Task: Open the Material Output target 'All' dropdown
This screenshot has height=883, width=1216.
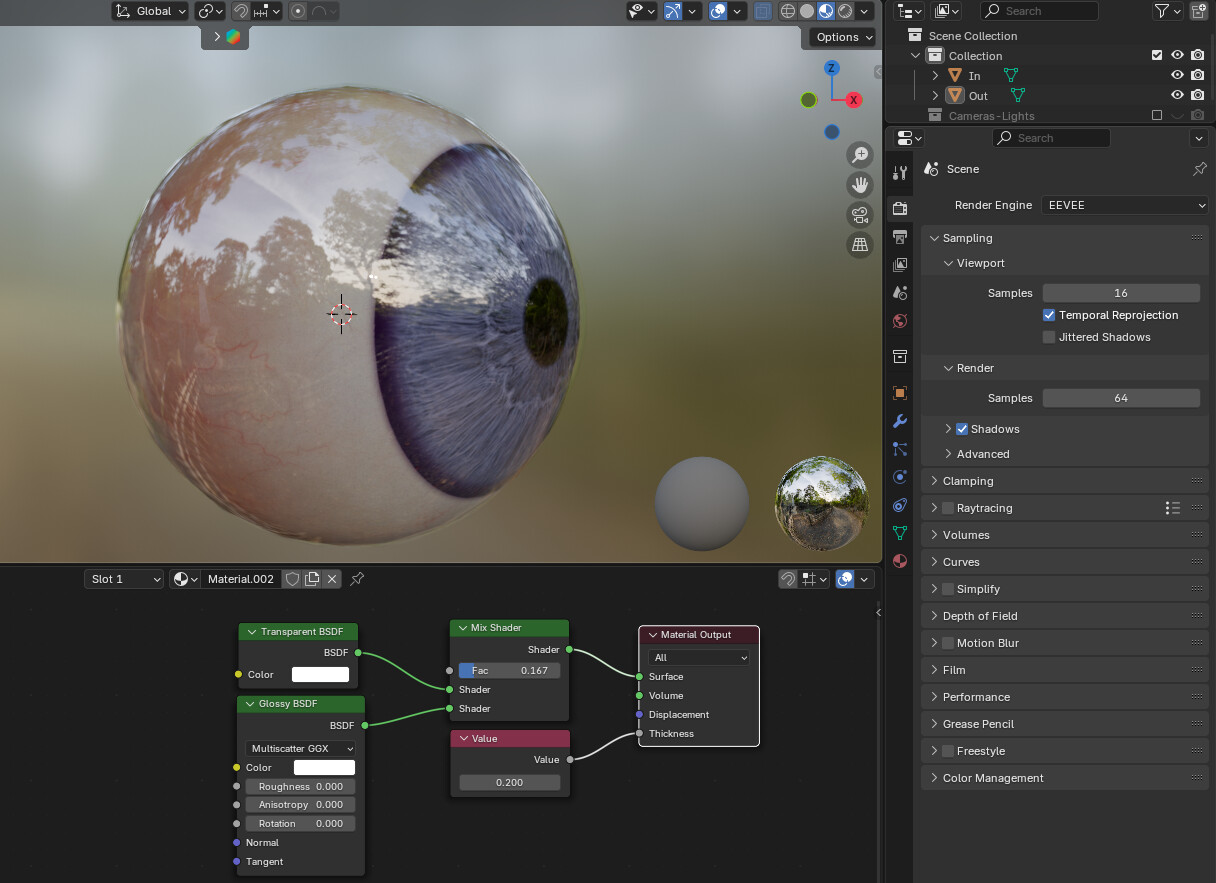Action: pos(699,658)
